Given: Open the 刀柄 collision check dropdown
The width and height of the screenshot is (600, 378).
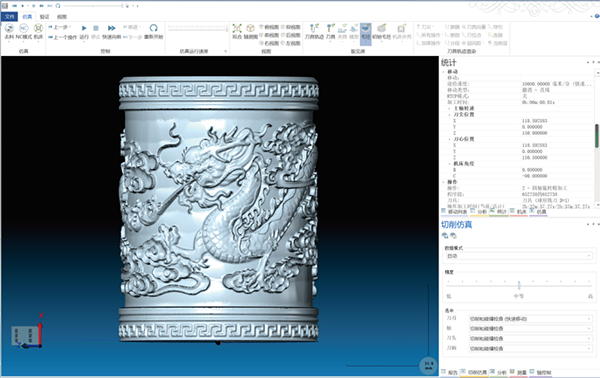Looking at the screenshot, I should click(530, 349).
